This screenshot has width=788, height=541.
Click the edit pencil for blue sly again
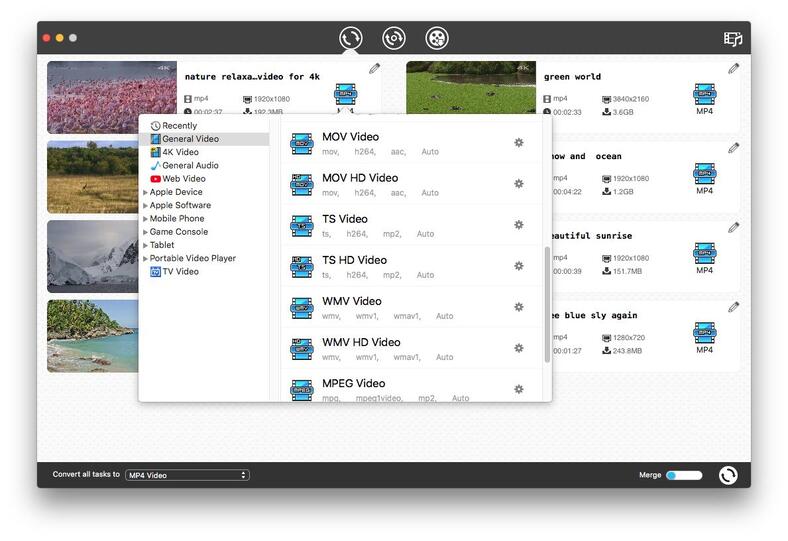point(733,307)
